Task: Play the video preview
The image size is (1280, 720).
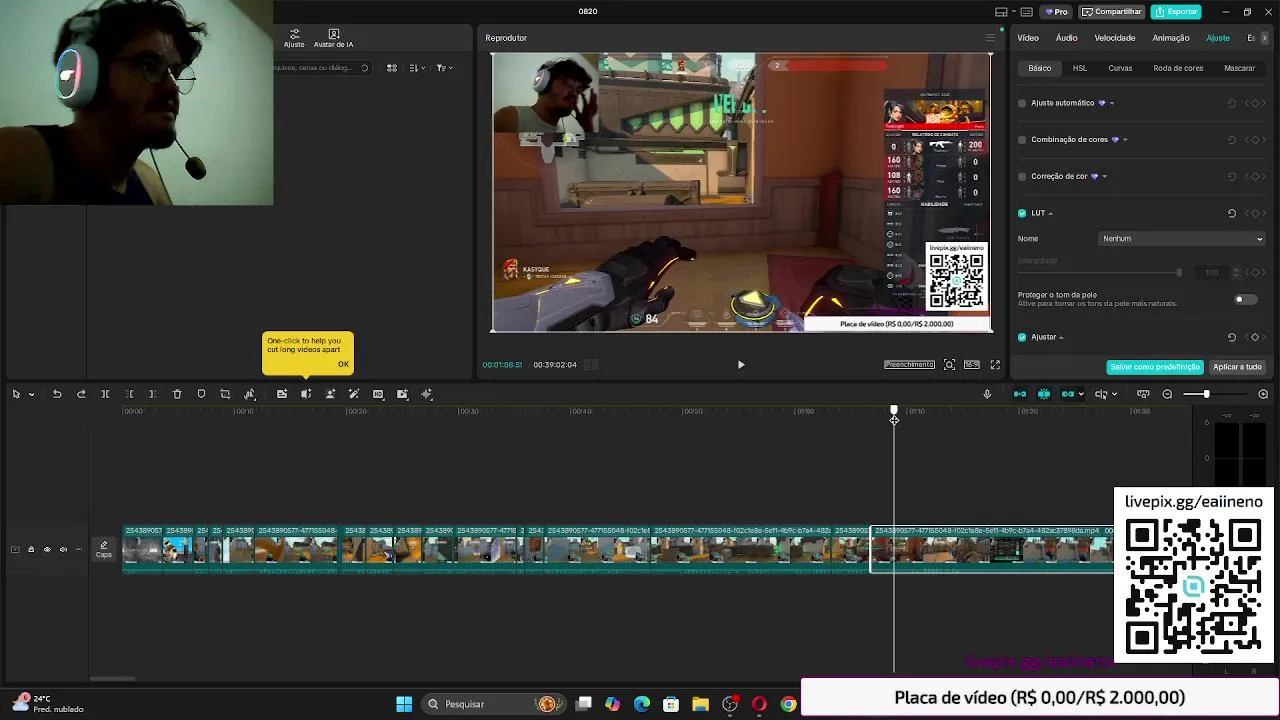Action: coord(741,365)
